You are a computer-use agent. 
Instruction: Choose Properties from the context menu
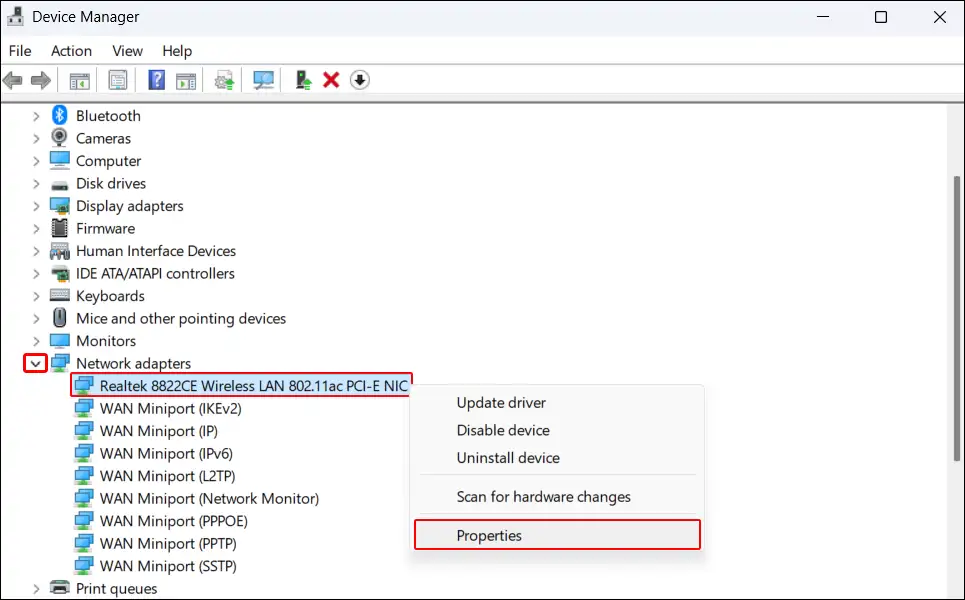click(x=557, y=535)
